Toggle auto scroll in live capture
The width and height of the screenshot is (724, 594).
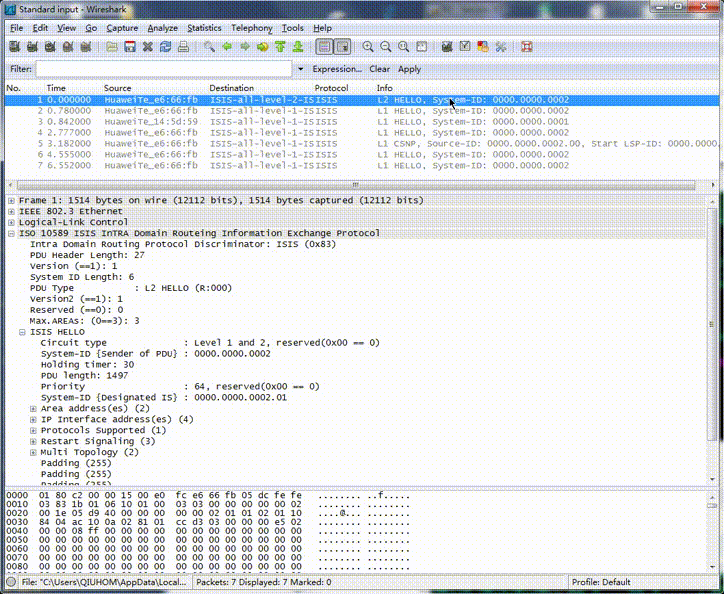pyautogui.click(x=343, y=47)
